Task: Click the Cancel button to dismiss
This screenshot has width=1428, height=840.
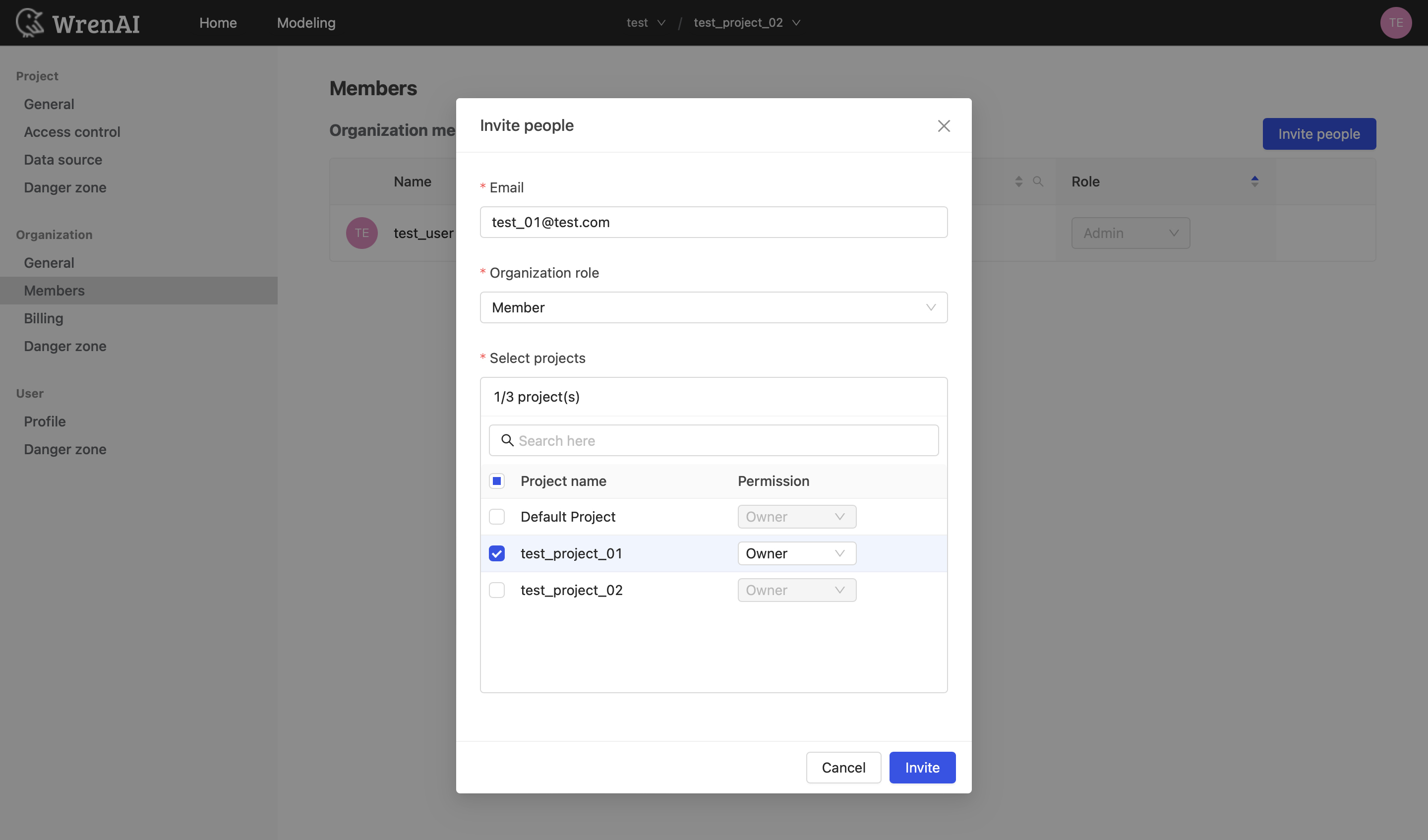Action: pos(843,766)
